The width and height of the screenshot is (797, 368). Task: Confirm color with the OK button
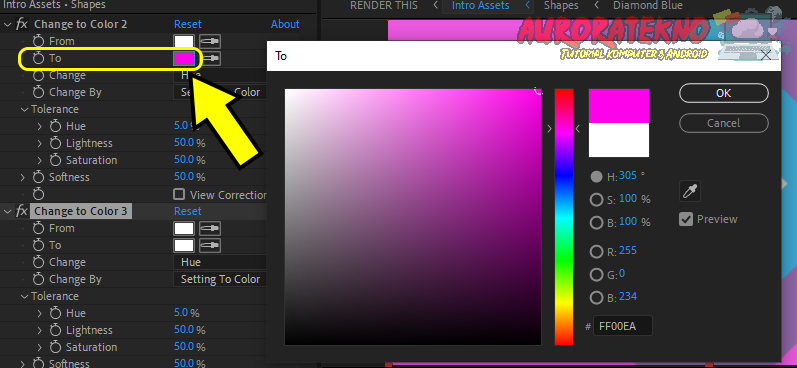coord(723,93)
